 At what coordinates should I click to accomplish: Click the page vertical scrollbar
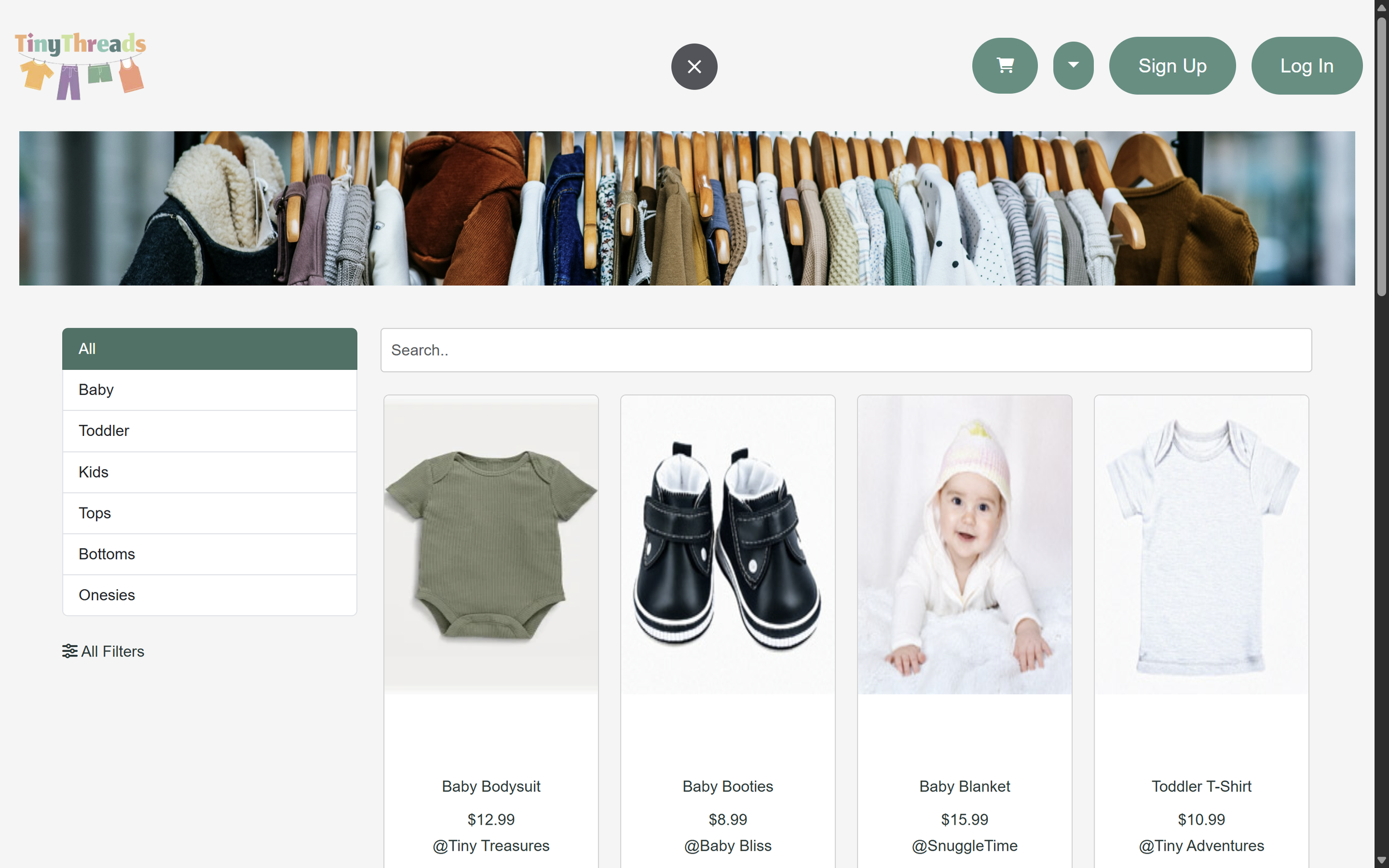[x=1382, y=155]
